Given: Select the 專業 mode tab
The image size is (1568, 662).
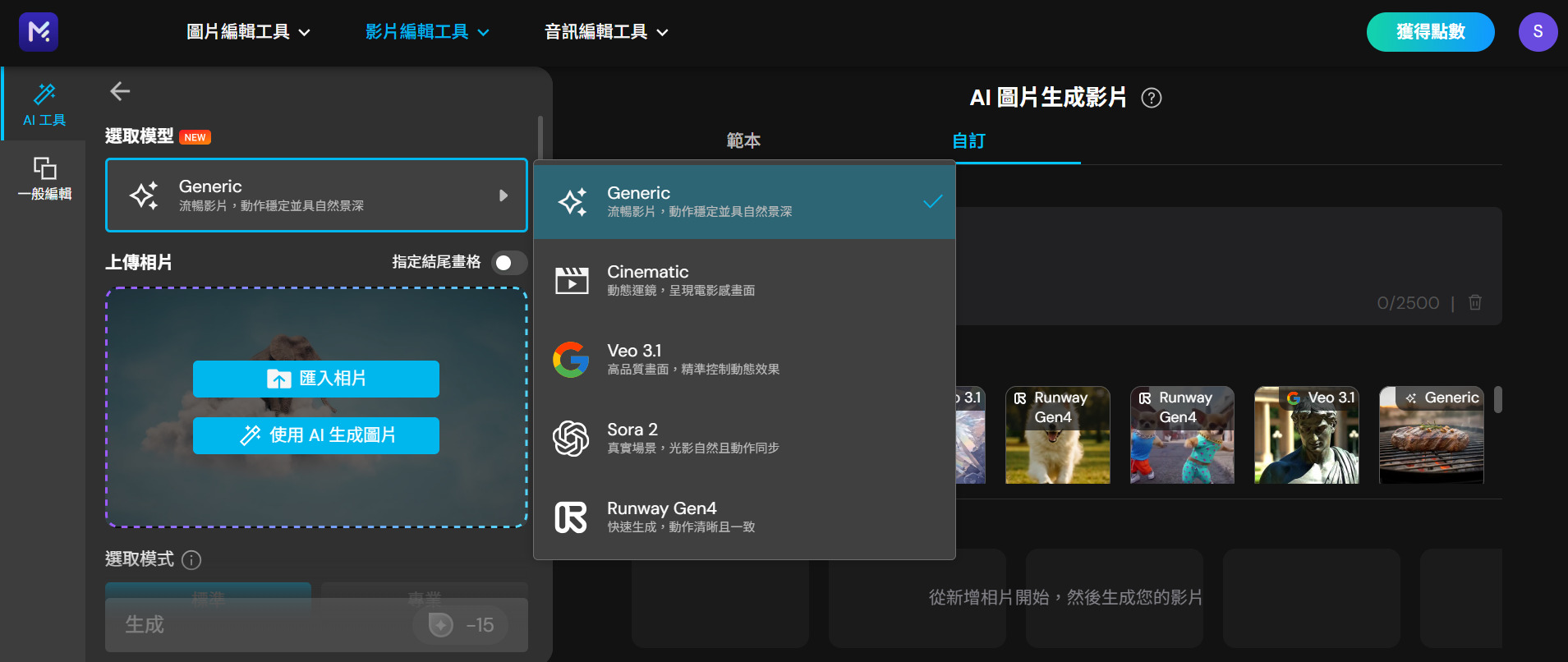Looking at the screenshot, I should (425, 599).
